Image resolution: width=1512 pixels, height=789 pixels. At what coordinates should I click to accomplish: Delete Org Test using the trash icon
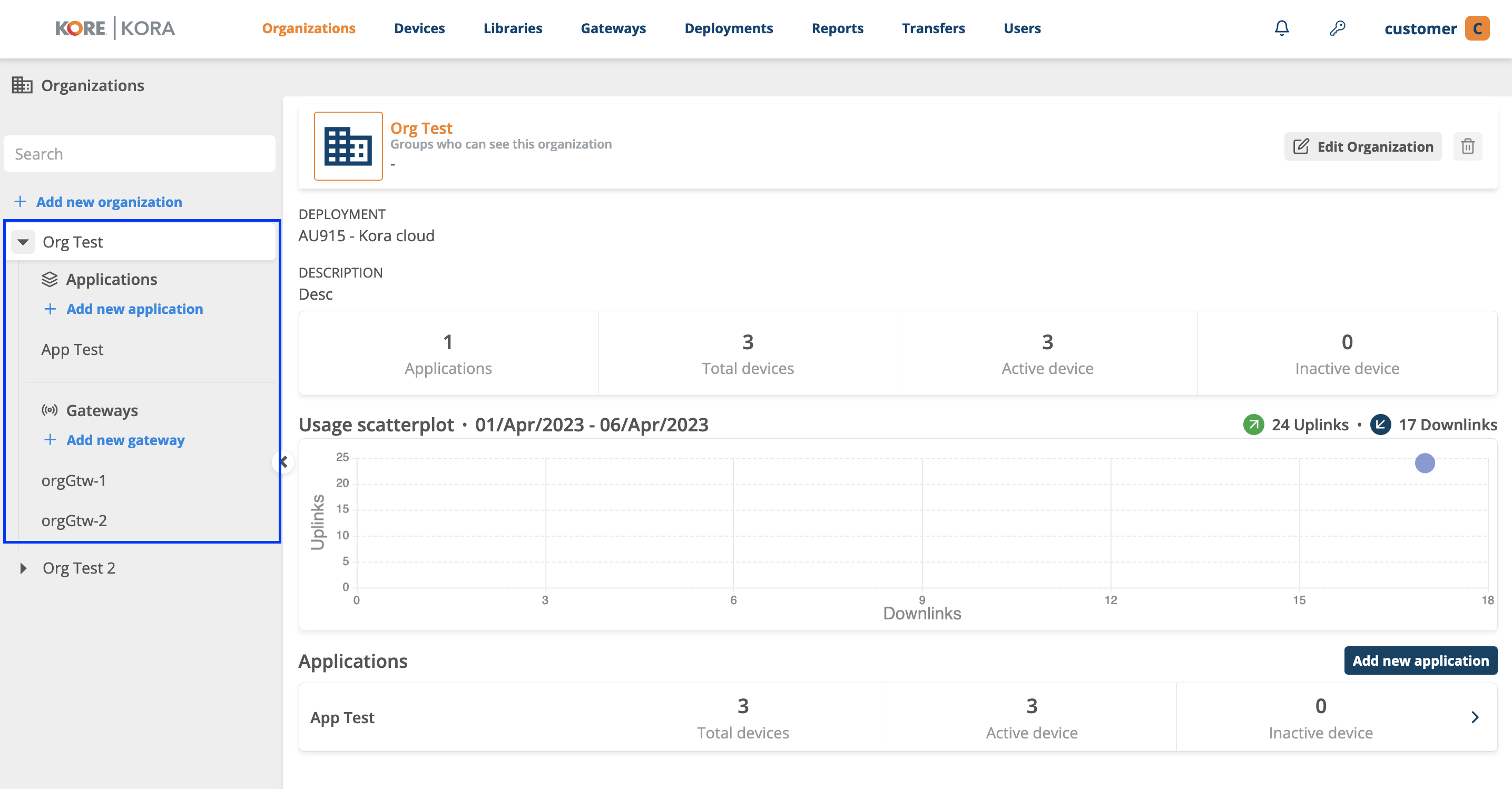tap(1468, 146)
